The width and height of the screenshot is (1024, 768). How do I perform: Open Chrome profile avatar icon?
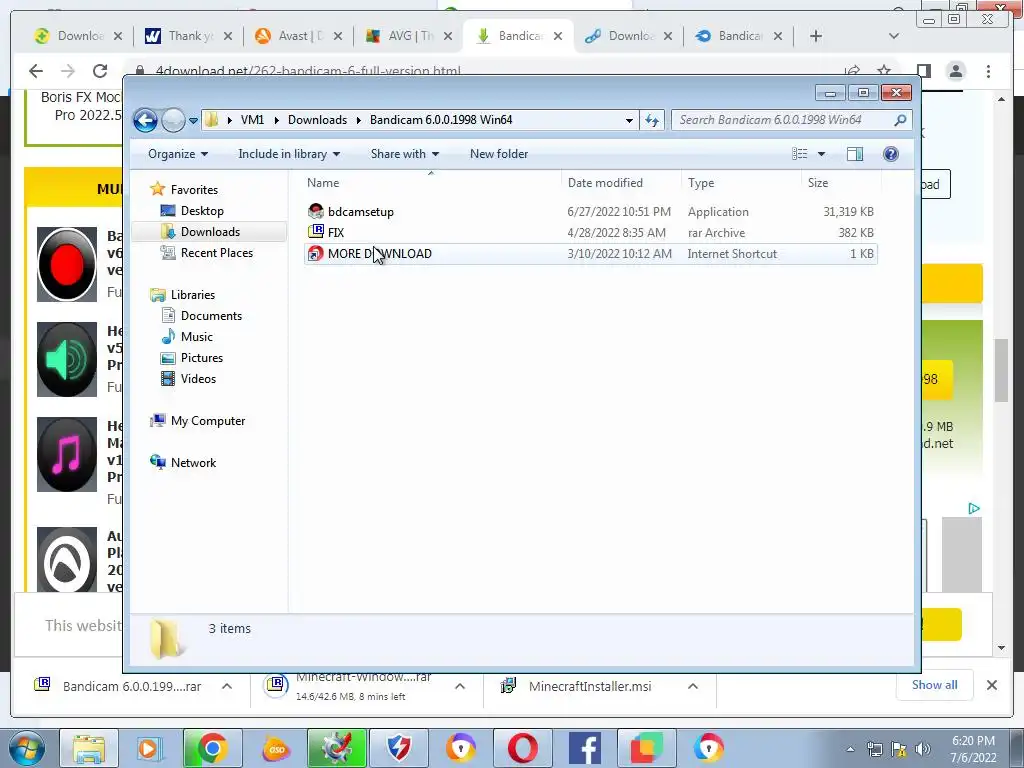[x=956, y=71]
